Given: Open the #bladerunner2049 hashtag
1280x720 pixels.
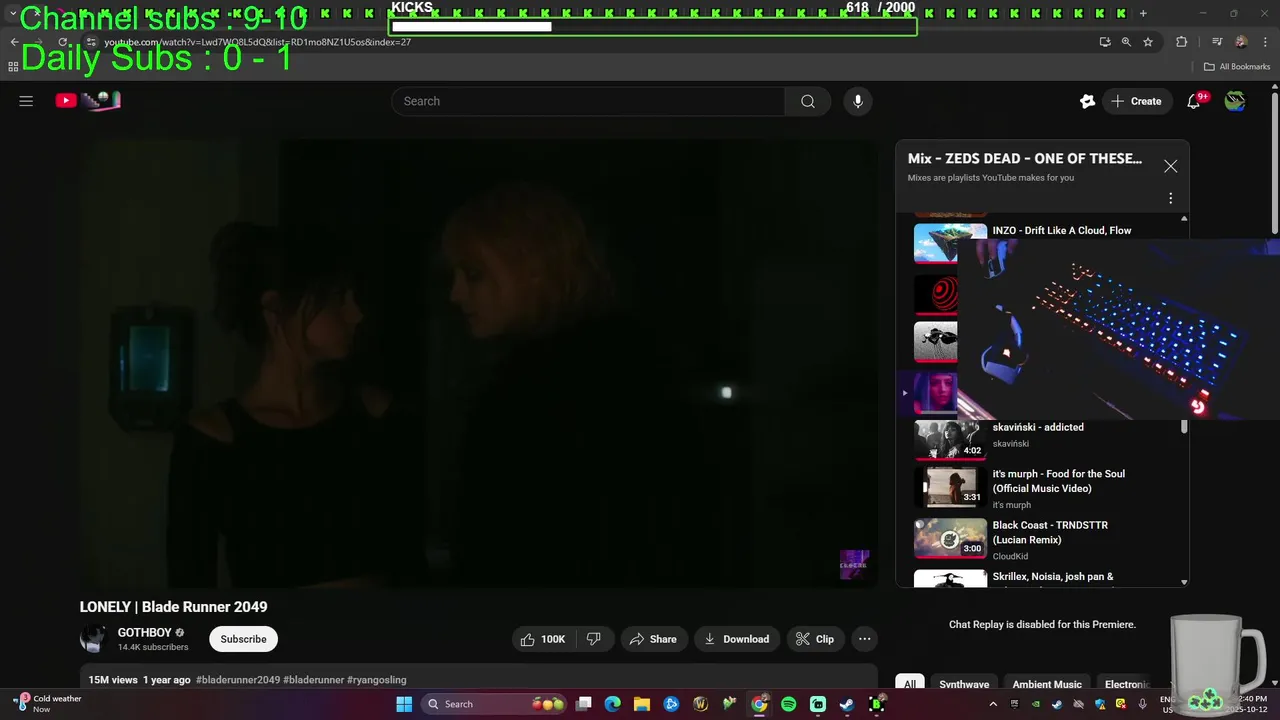Looking at the screenshot, I should pos(238,680).
